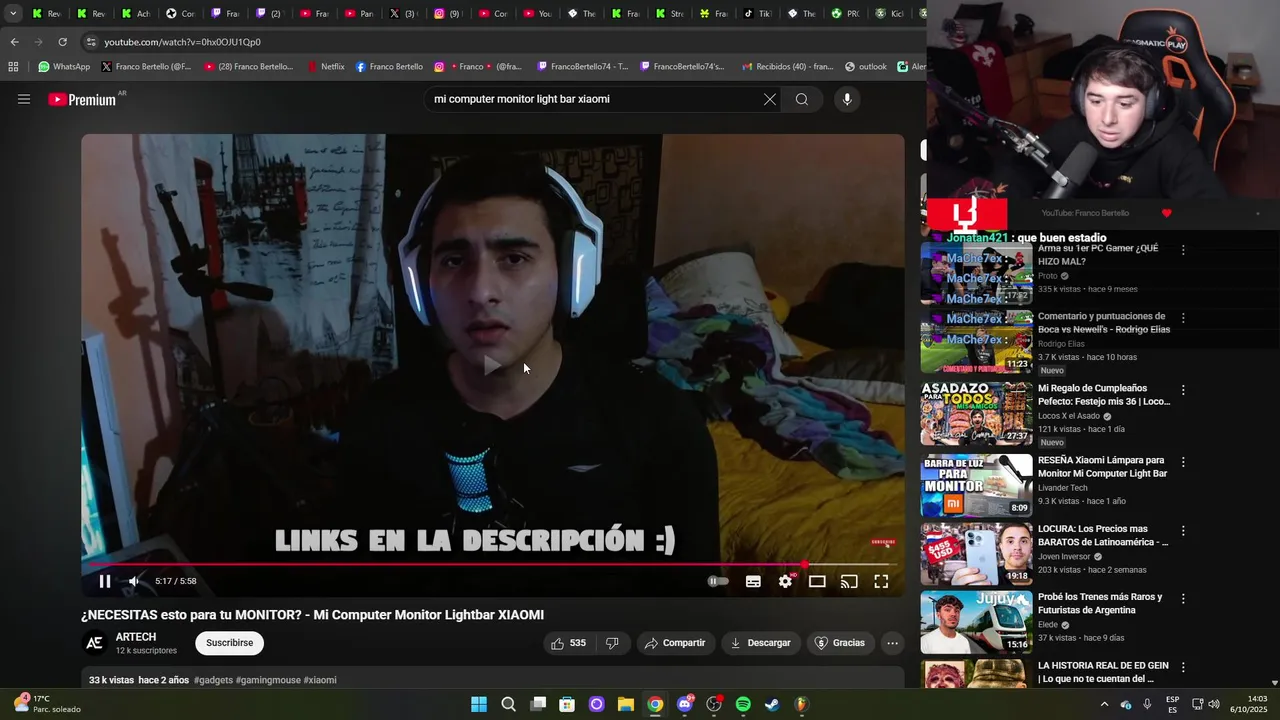The height and width of the screenshot is (720, 1280).
Task: Toggle the autoplay switch in the player
Action: click(x=718, y=581)
